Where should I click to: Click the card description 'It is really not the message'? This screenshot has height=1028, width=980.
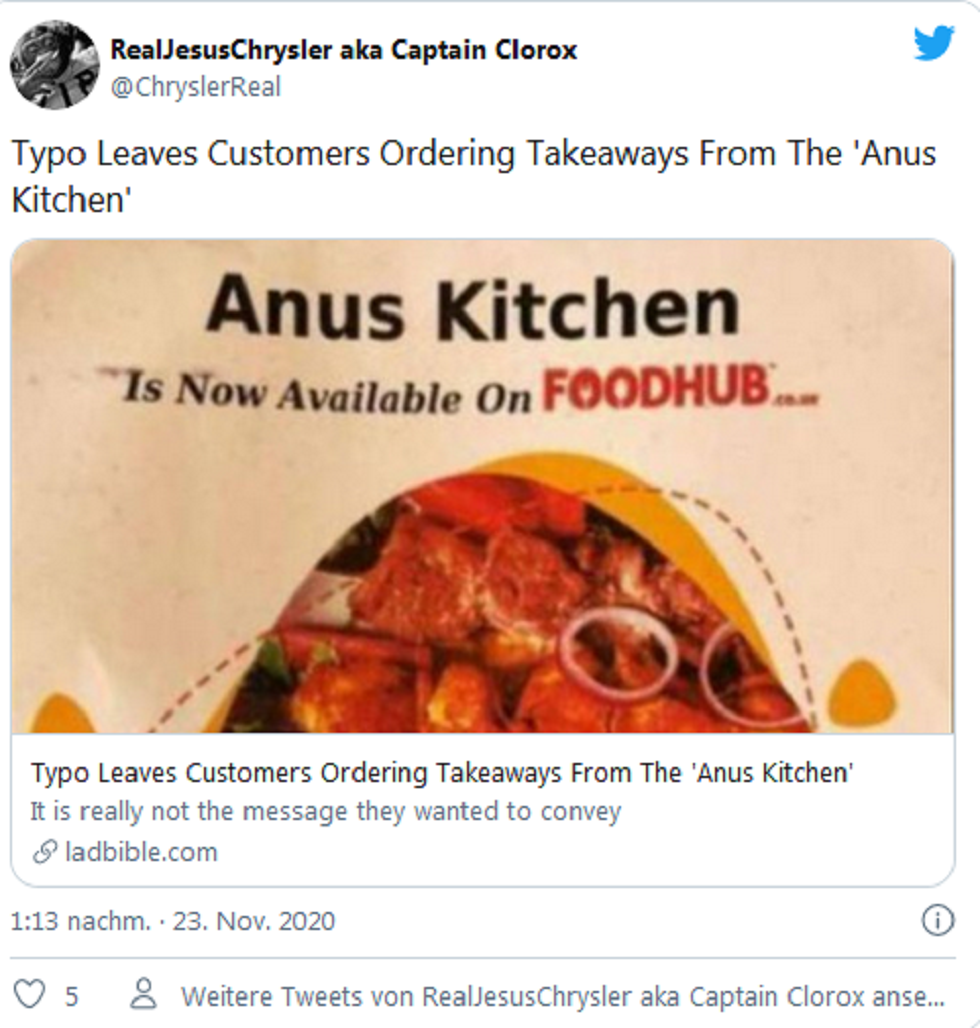pos(325,811)
